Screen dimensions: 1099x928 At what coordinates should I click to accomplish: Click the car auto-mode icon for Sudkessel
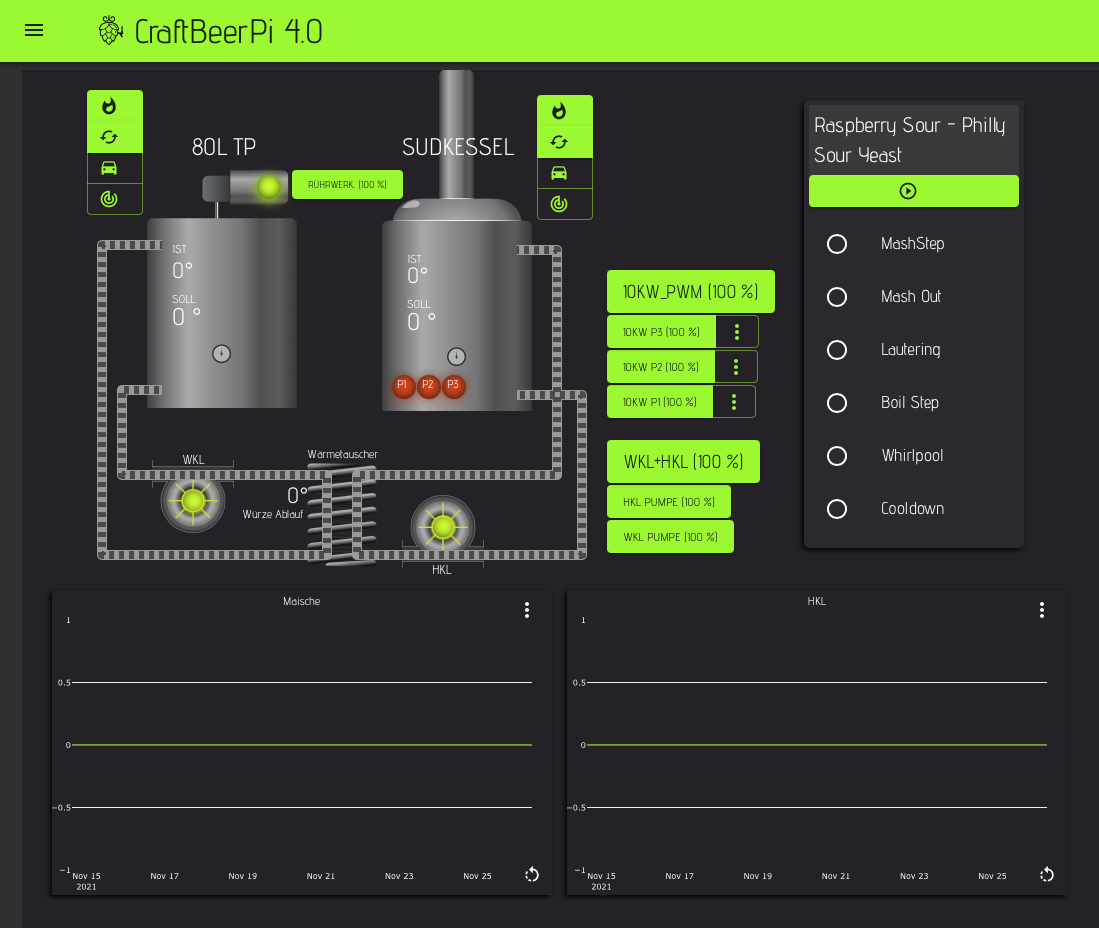click(559, 173)
